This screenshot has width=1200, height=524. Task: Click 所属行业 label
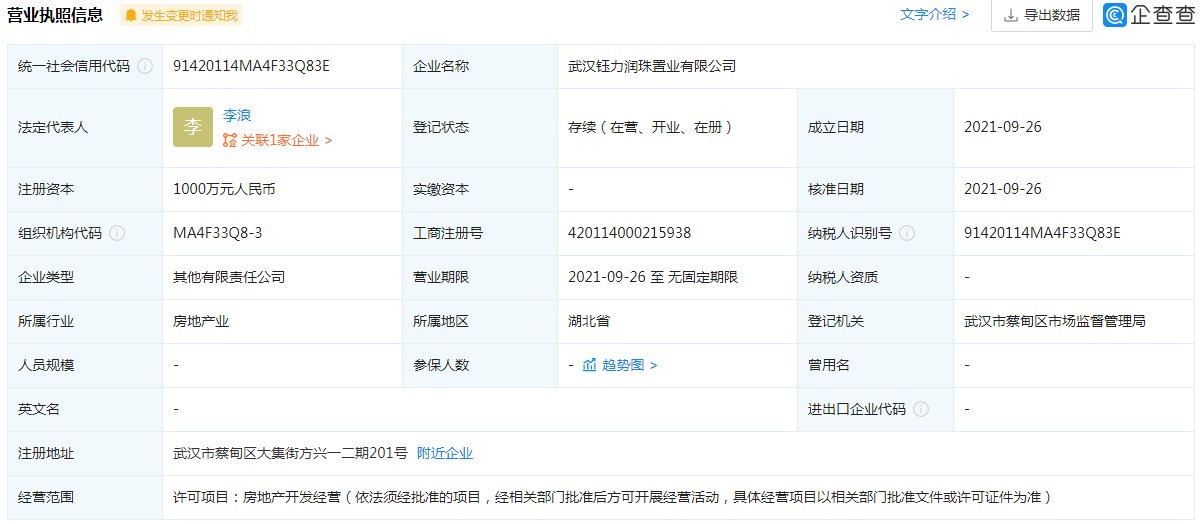point(46,321)
